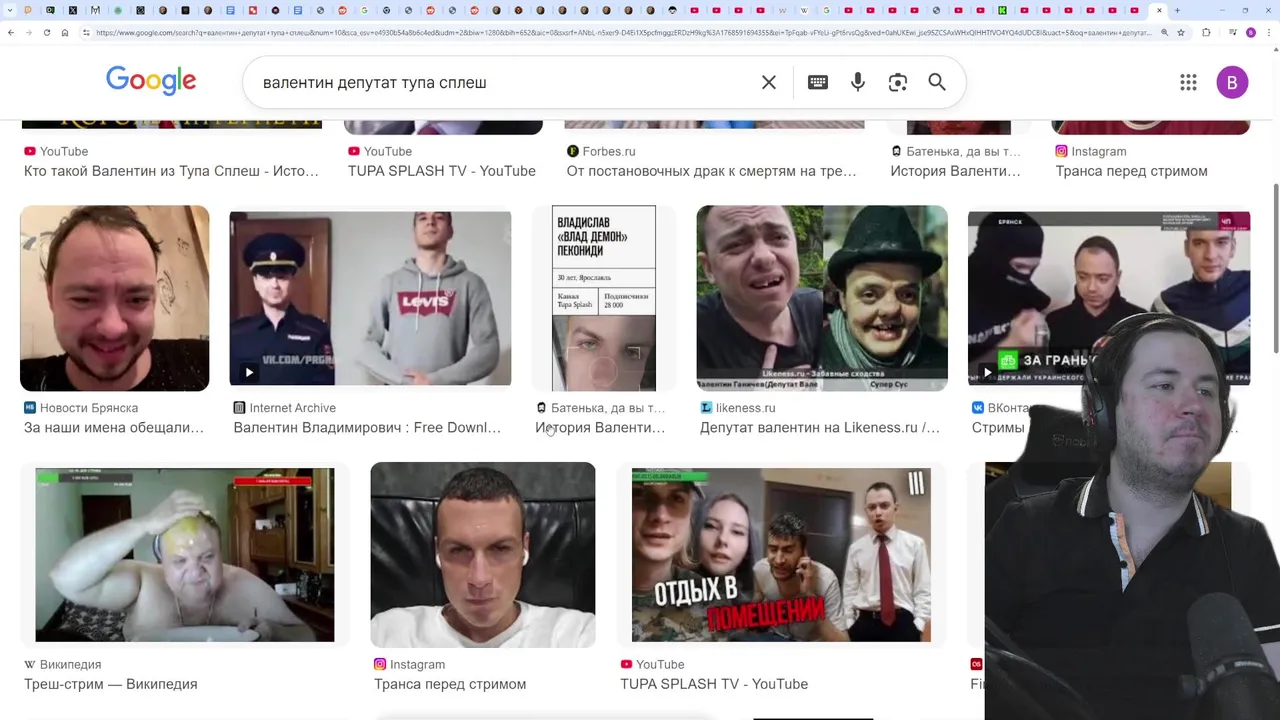The image size is (1280, 720).
Task: Open 'Валентин Владимирович : Free Downl...' result
Action: click(367, 428)
